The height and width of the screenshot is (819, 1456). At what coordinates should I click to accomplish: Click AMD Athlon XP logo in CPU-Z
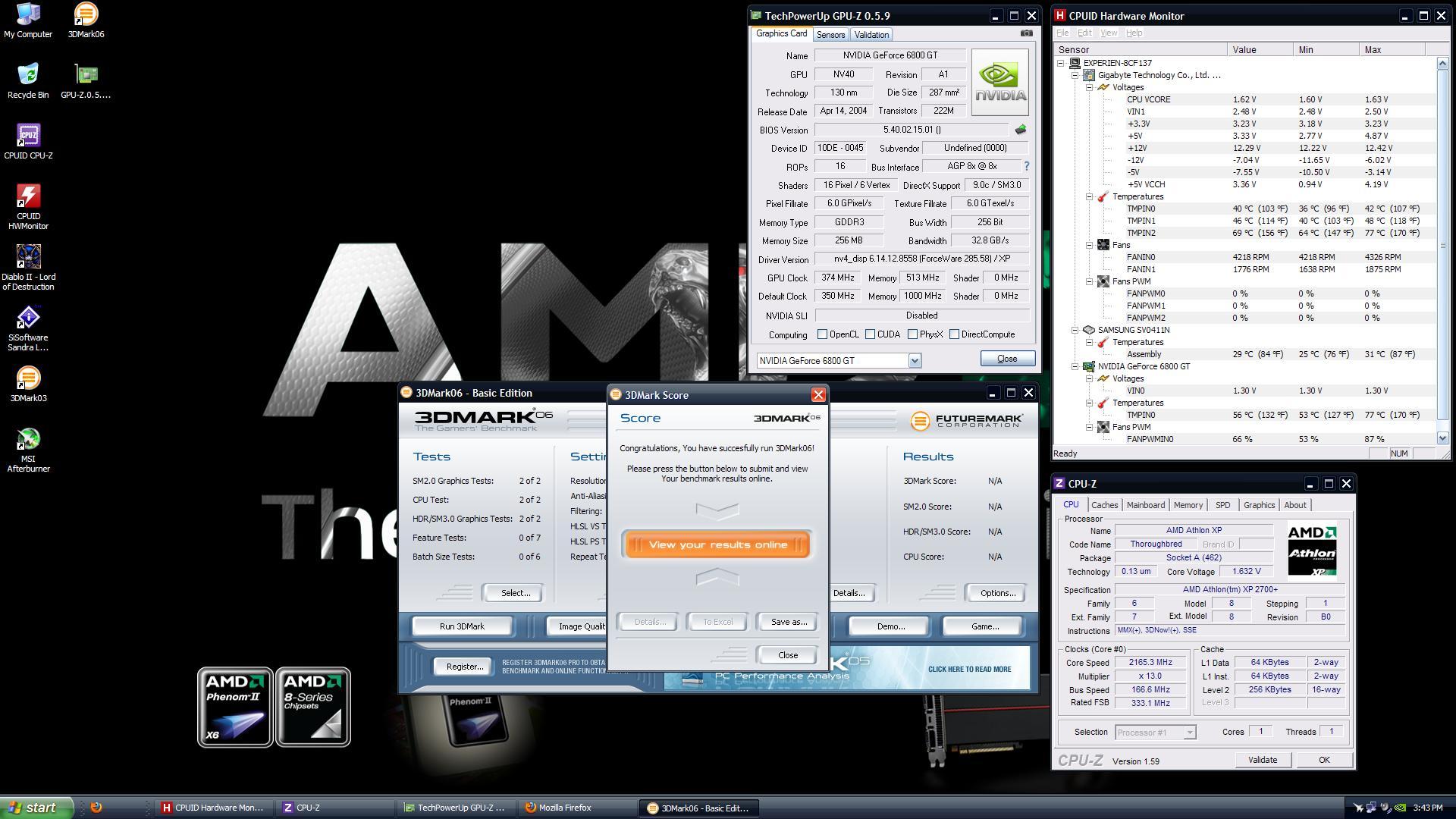coord(1312,551)
